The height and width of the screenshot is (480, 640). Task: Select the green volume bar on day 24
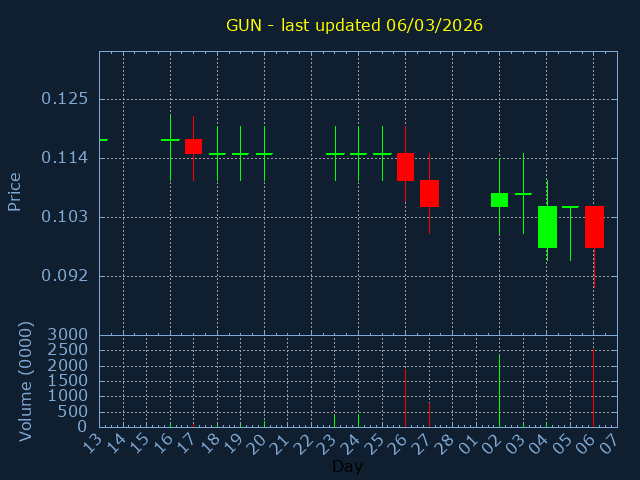click(358, 420)
